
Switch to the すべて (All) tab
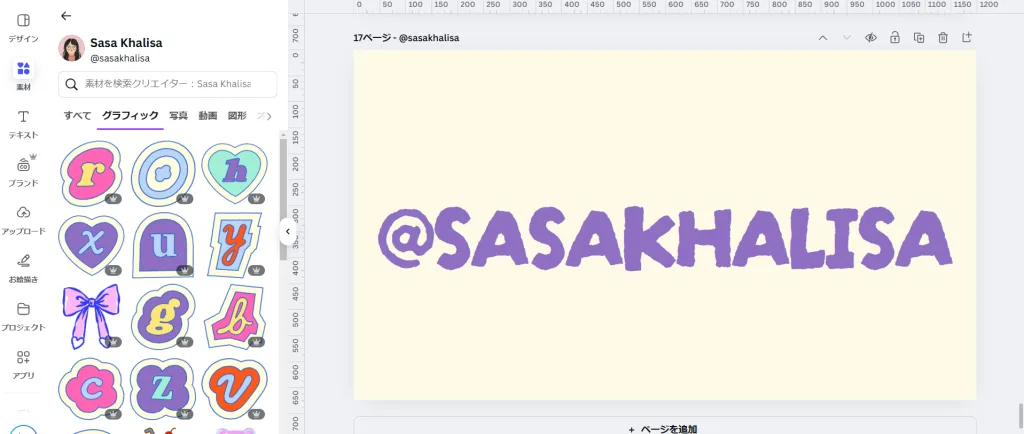[x=77, y=116]
